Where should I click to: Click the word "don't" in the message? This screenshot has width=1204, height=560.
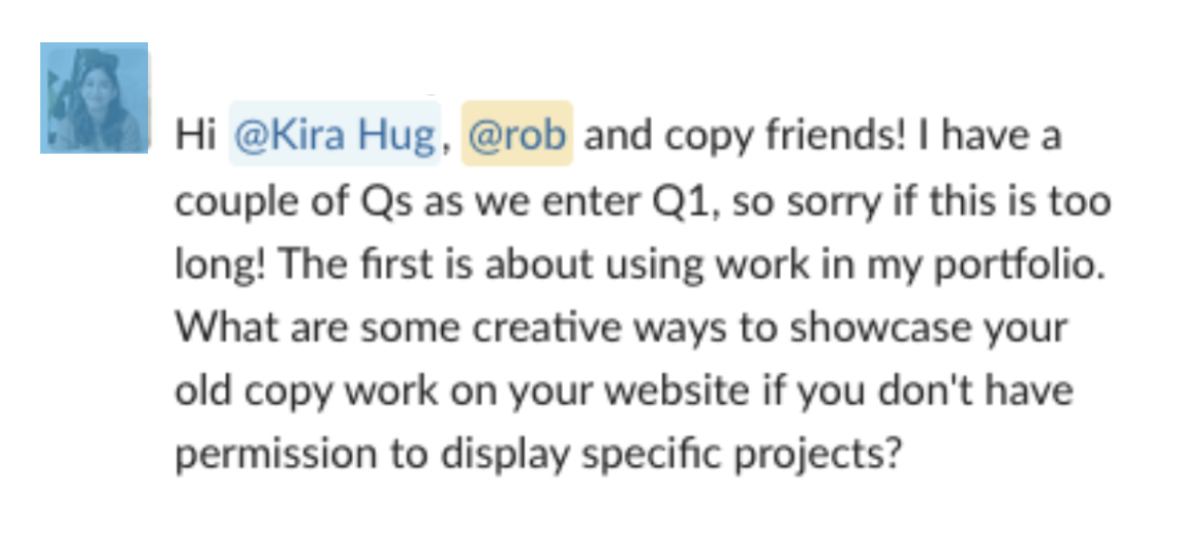pyautogui.click(x=929, y=392)
